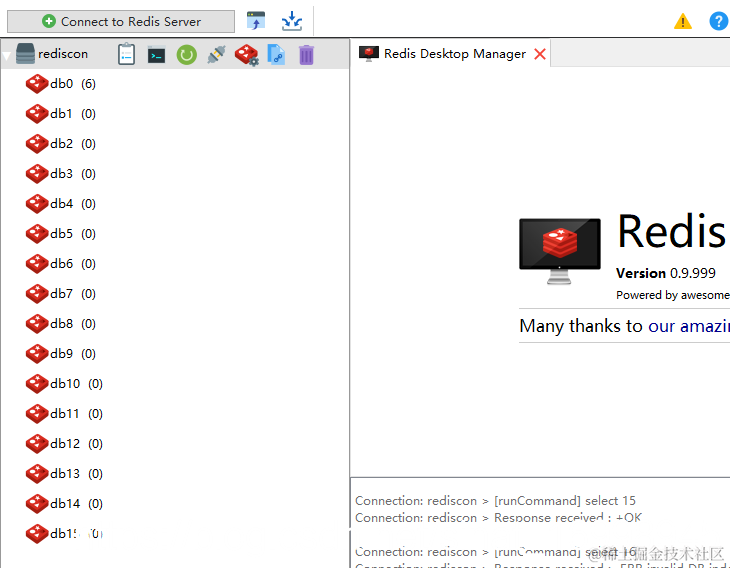Select db4 (0) database
The image size is (730, 568).
click(x=61, y=204)
